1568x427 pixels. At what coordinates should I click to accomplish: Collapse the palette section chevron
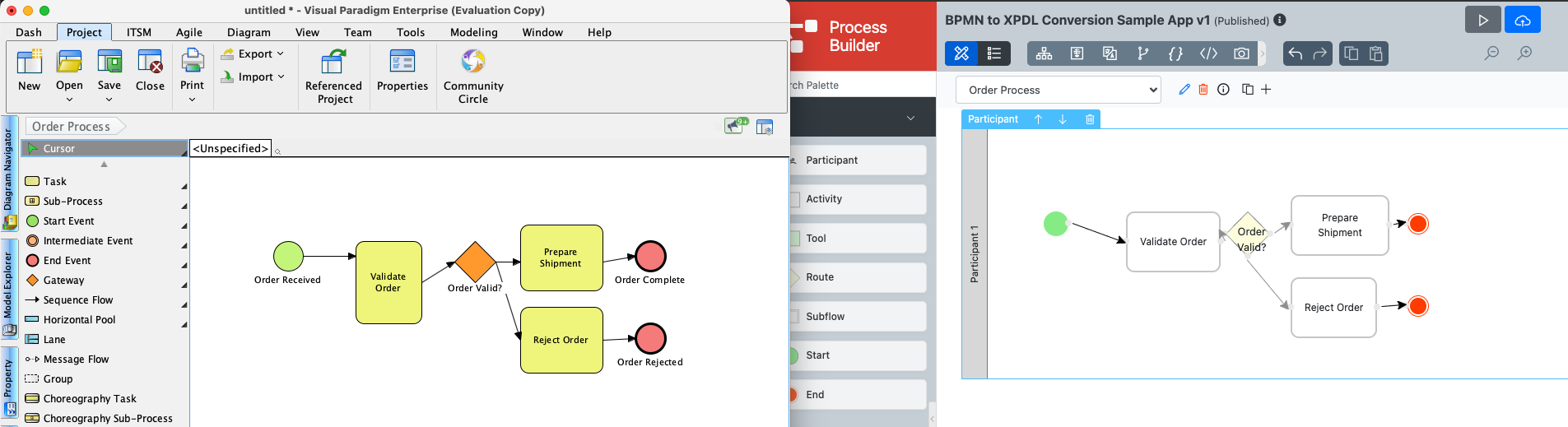coord(910,118)
